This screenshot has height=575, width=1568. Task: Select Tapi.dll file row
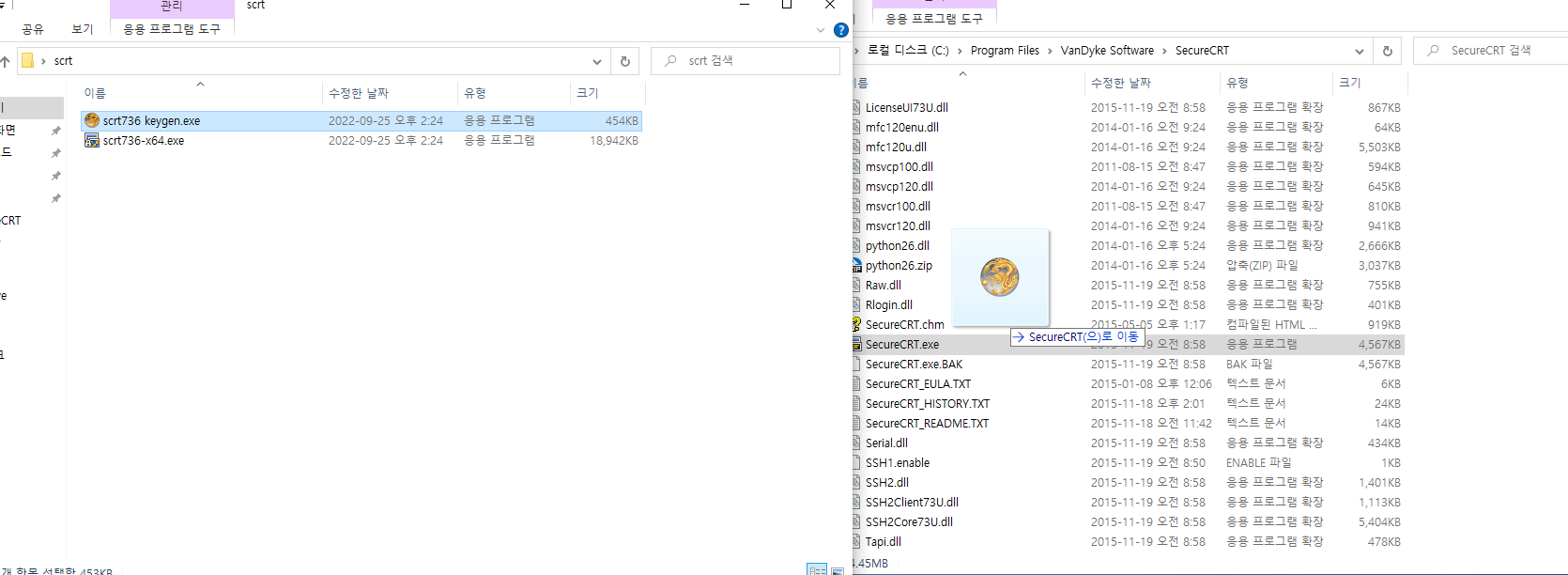click(1128, 542)
